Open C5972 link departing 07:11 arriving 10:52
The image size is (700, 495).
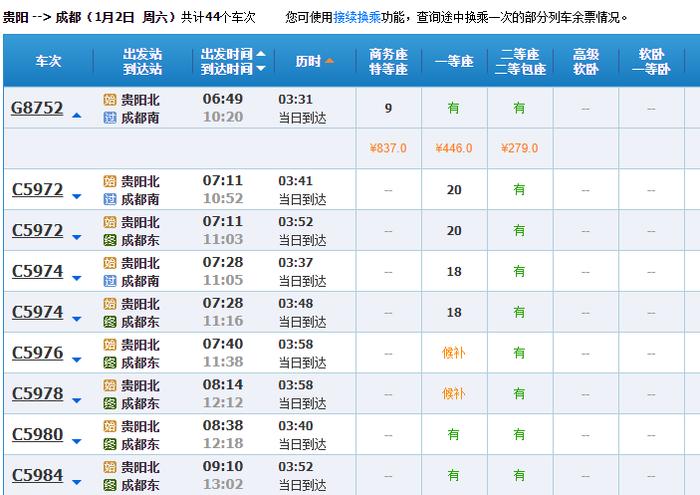[x=38, y=189]
